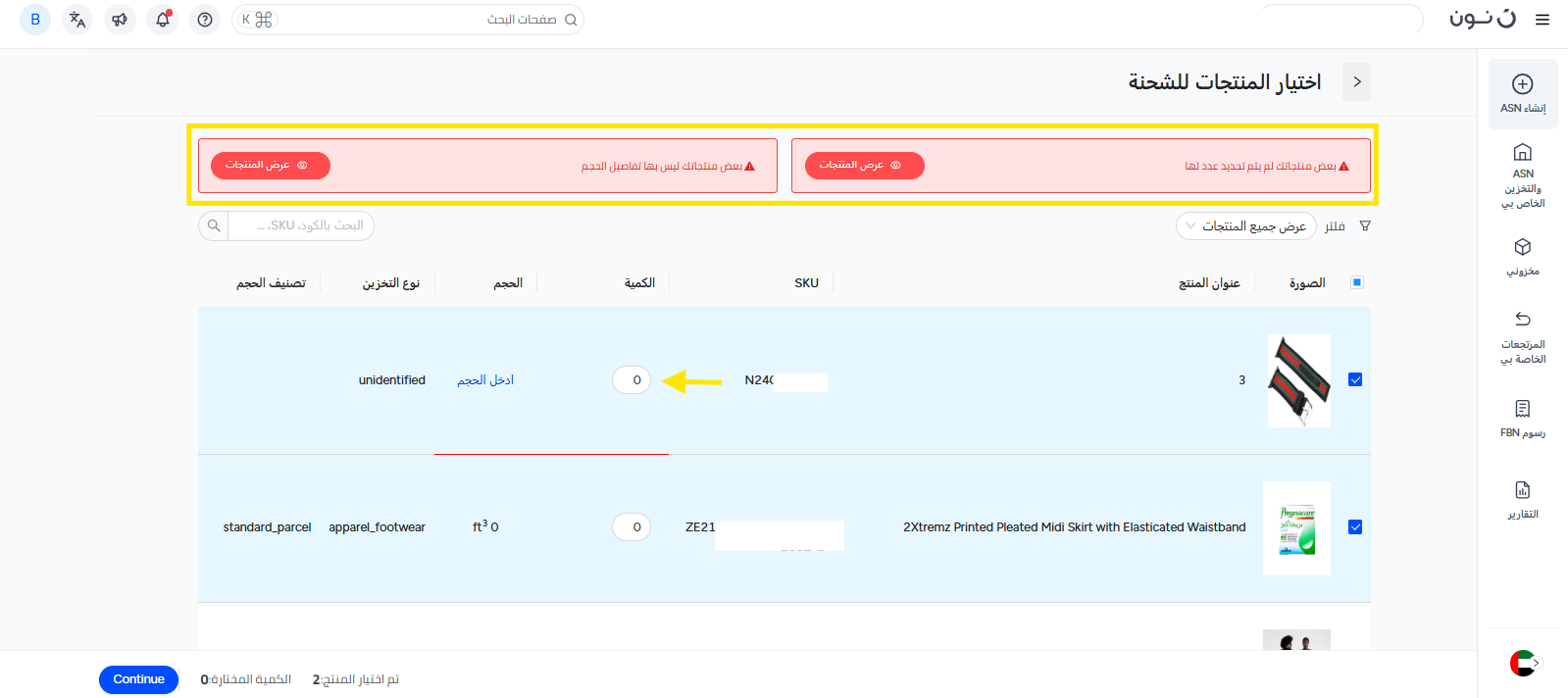
Task: Open مخزوني inventory sidebar item
Action: 1523,257
